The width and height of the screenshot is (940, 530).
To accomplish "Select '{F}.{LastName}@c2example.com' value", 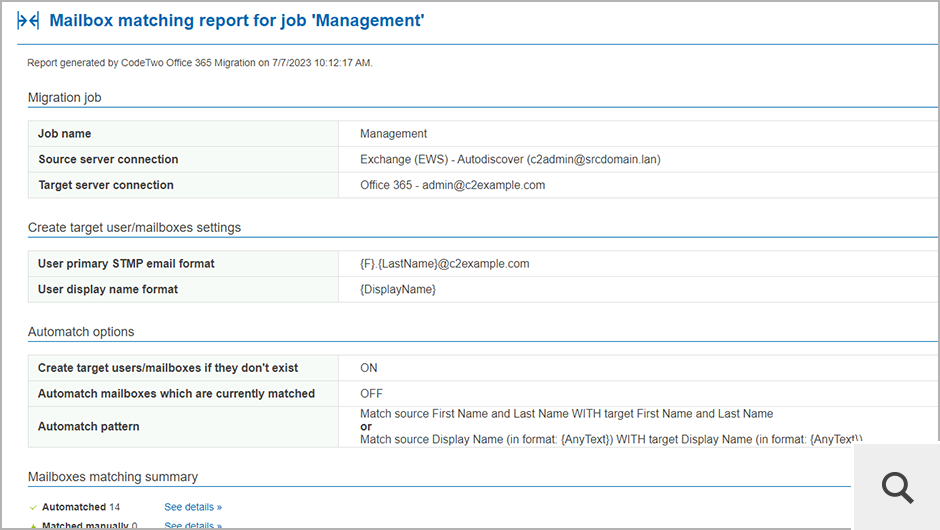I will pyautogui.click(x=444, y=264).
